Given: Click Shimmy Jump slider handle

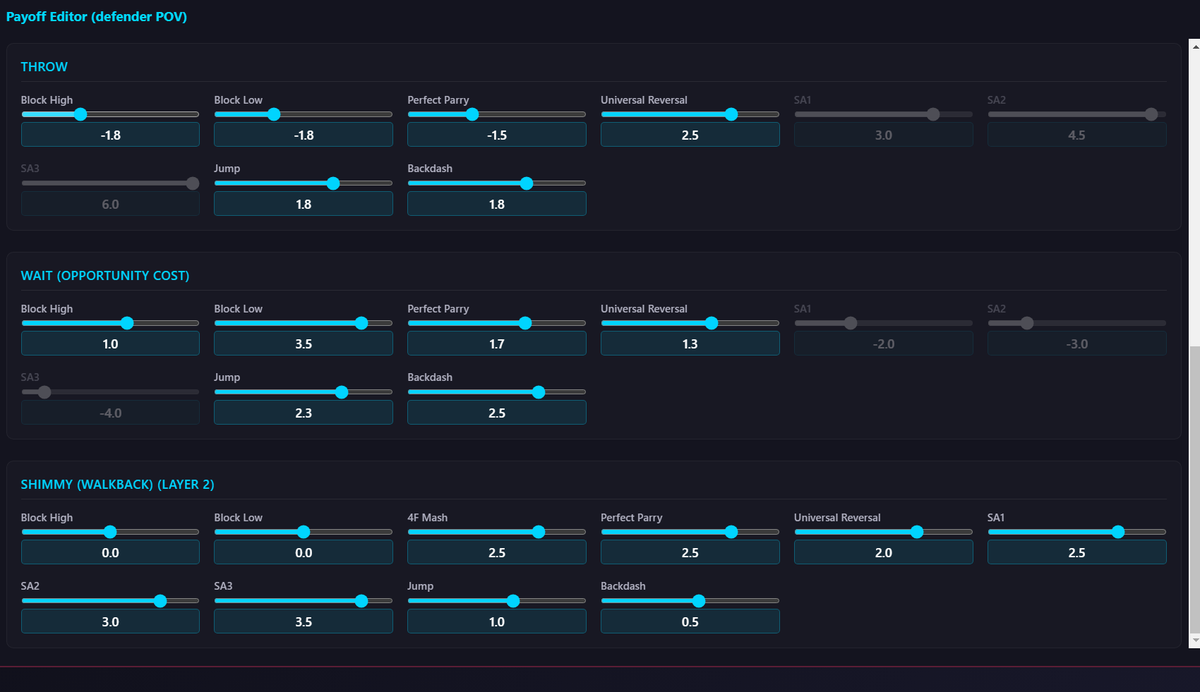Looking at the screenshot, I should (x=513, y=601).
